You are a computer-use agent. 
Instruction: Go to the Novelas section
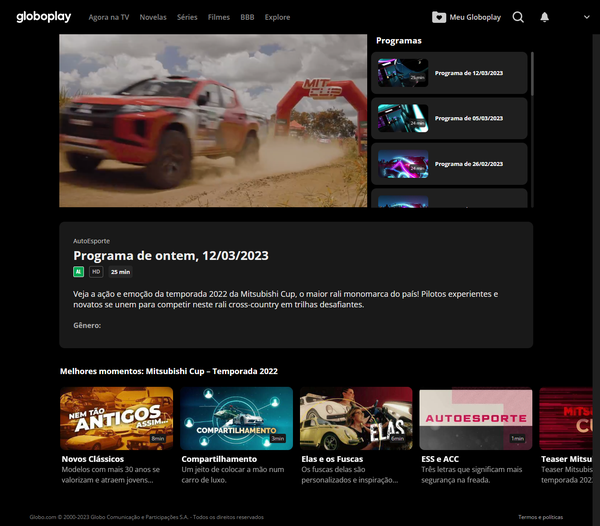click(x=153, y=17)
